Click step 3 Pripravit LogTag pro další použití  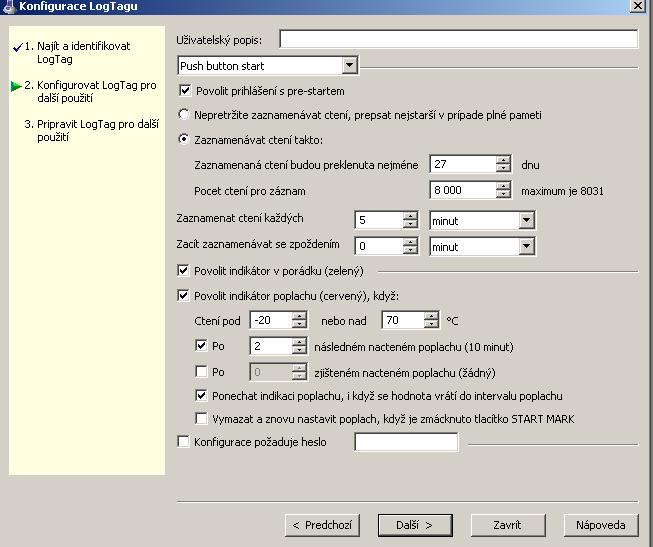(92, 130)
